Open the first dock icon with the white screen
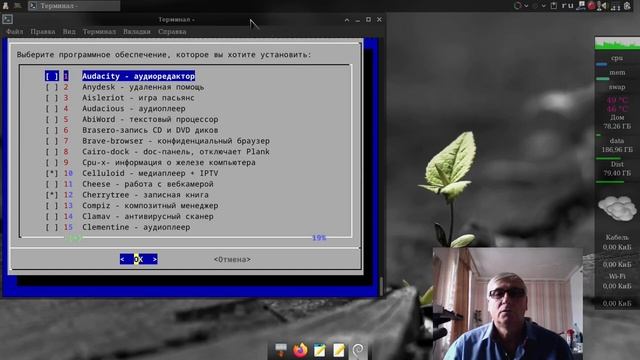Viewport: 640px width, 360px height. (281, 350)
